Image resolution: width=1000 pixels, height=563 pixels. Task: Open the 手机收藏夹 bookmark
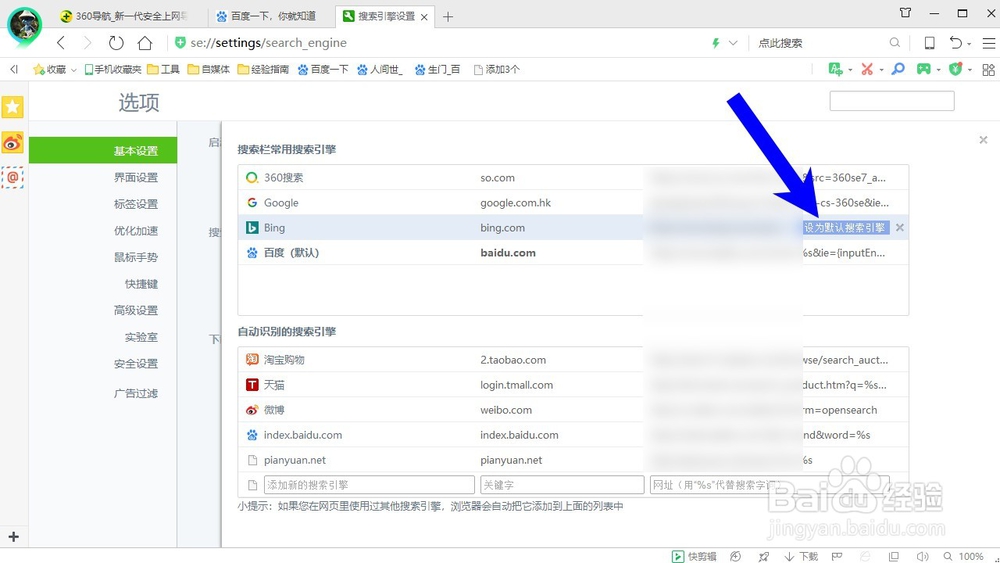click(x=113, y=69)
